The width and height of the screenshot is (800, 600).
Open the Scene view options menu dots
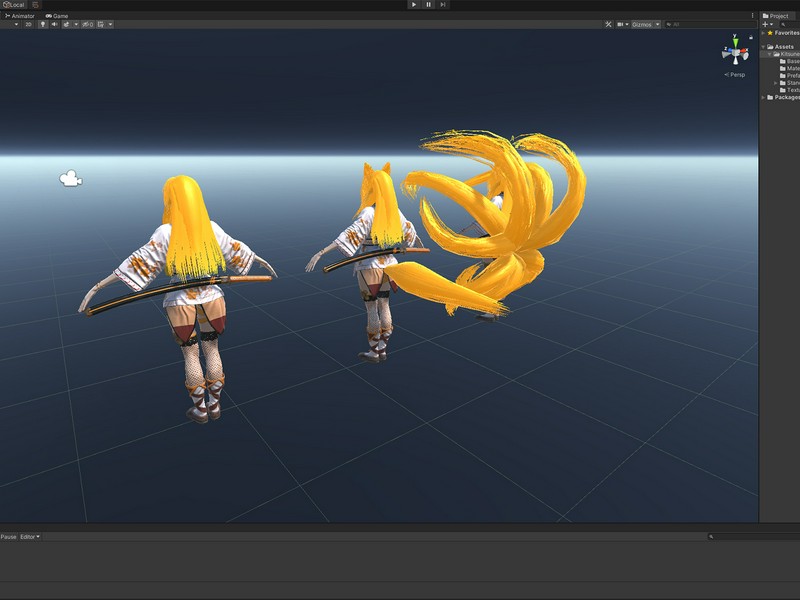753,16
